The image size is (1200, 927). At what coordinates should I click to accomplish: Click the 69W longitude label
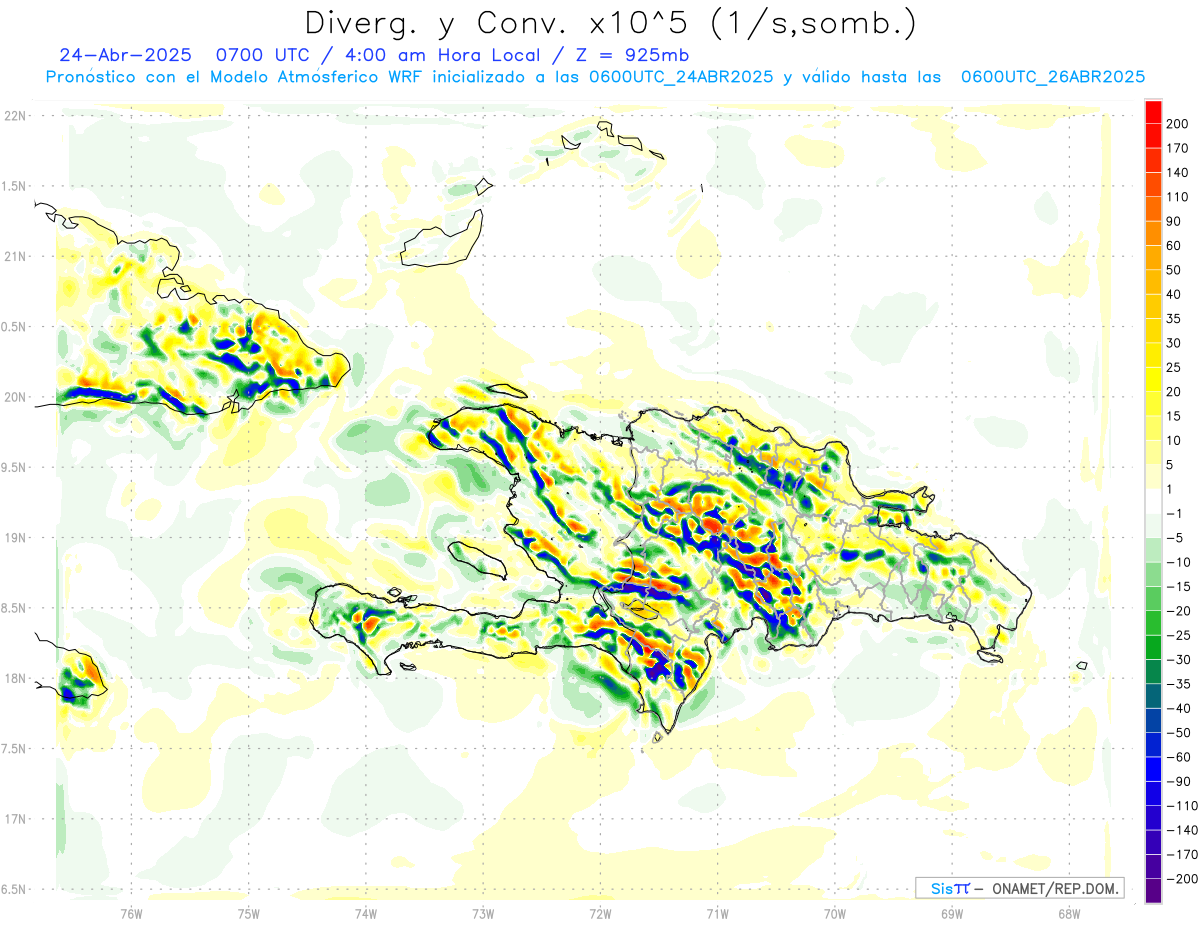pos(952,913)
